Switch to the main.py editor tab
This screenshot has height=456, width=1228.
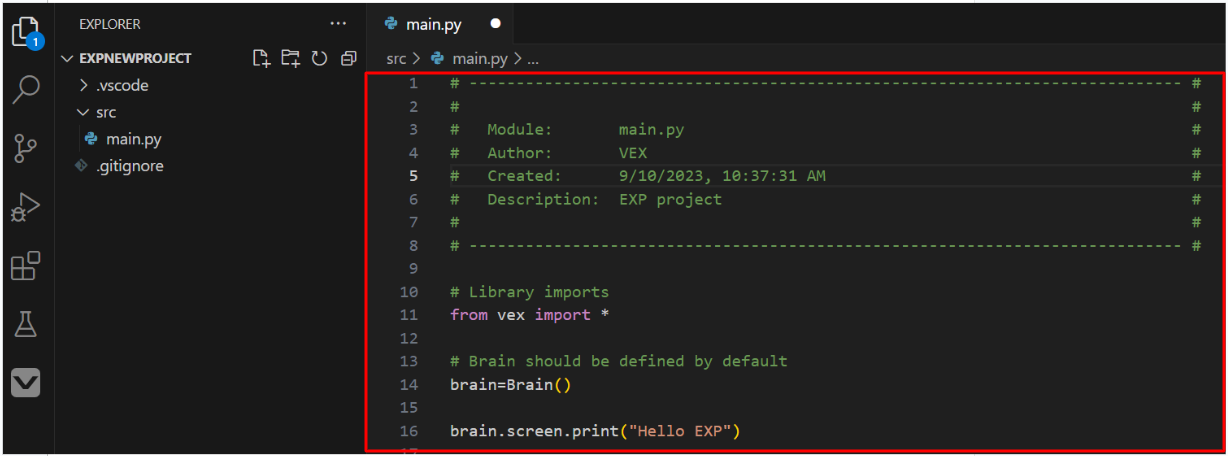[433, 24]
